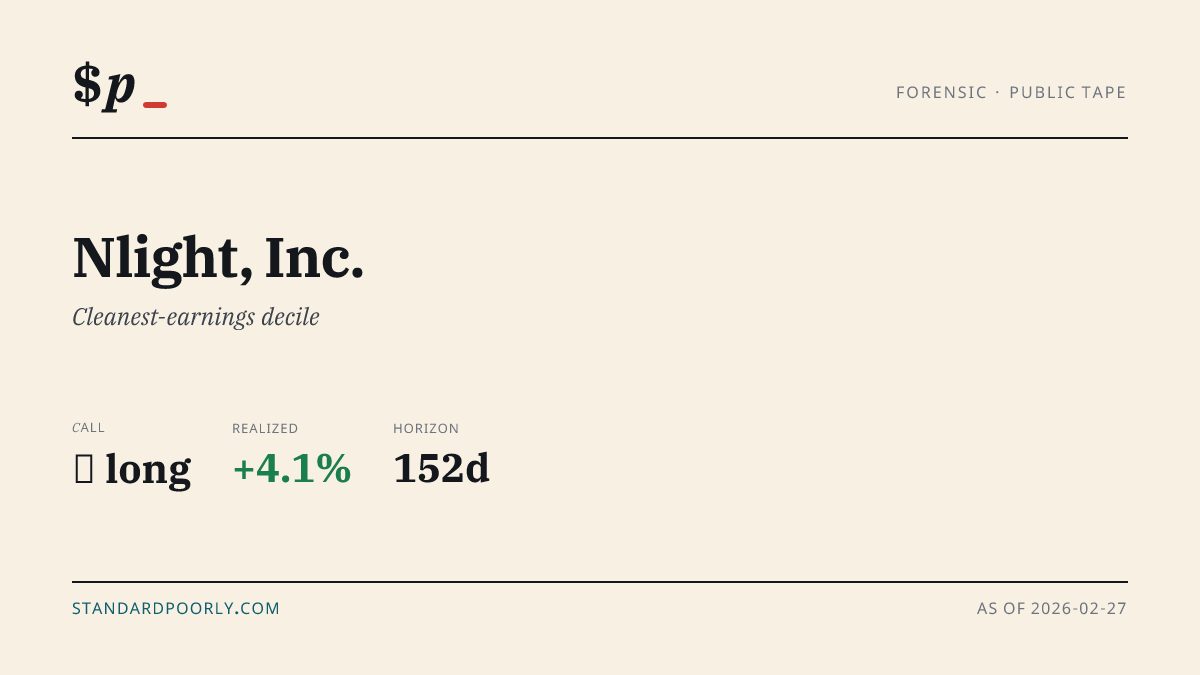Select the PUBLIC TAPE label in header
Screen dimensions: 1200x675
coord(1068,93)
